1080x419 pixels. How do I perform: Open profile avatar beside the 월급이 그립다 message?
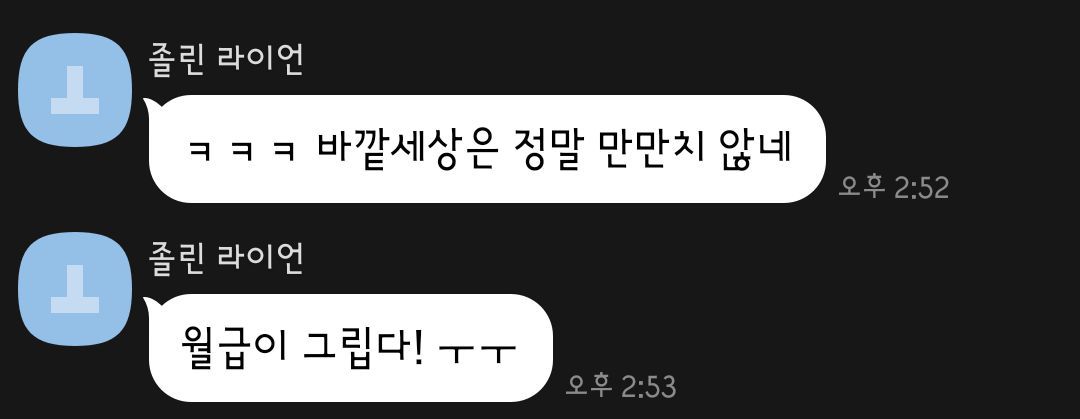click(x=74, y=289)
